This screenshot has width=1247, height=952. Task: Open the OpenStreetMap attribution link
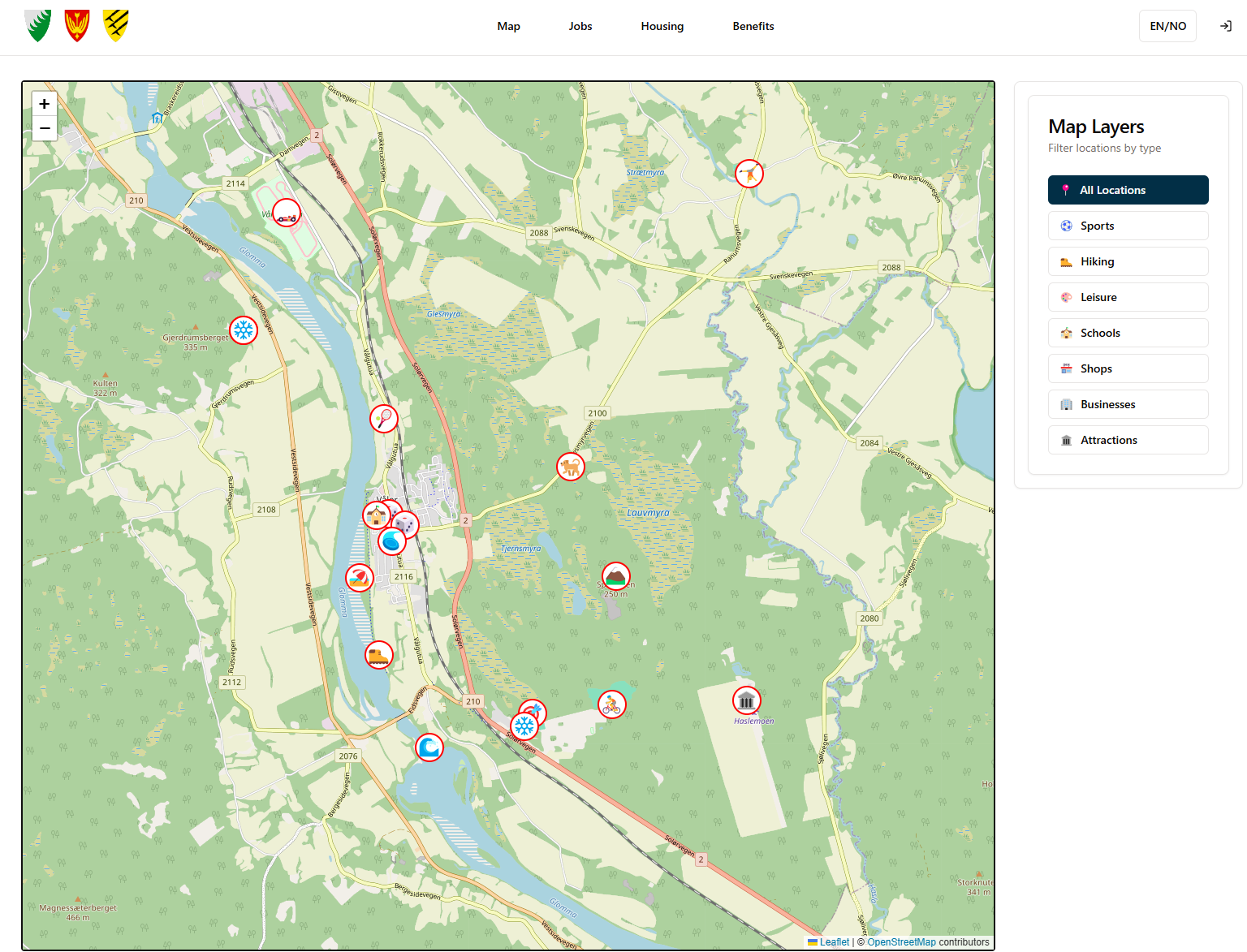coord(900,942)
